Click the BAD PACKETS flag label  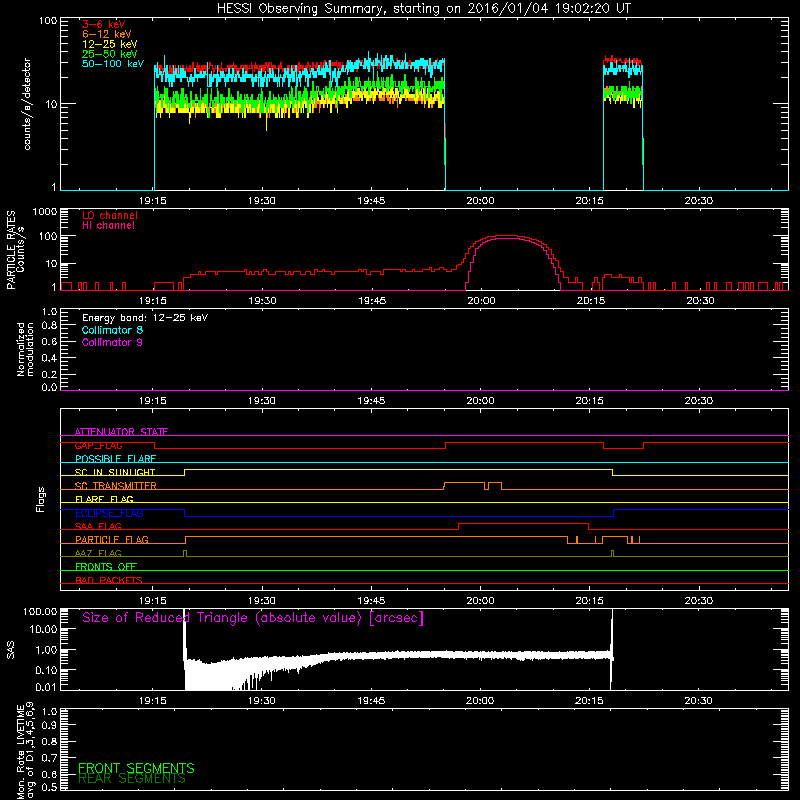click(x=109, y=580)
